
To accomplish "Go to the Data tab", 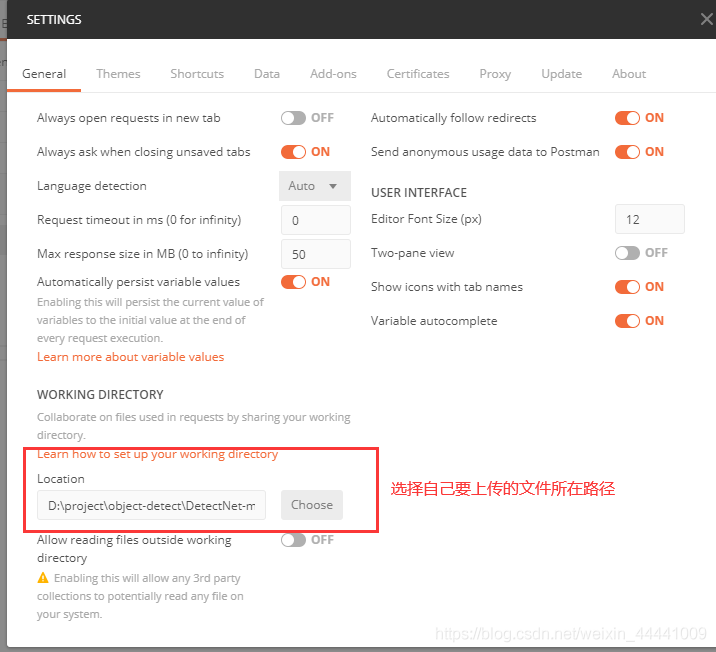I will point(267,74).
